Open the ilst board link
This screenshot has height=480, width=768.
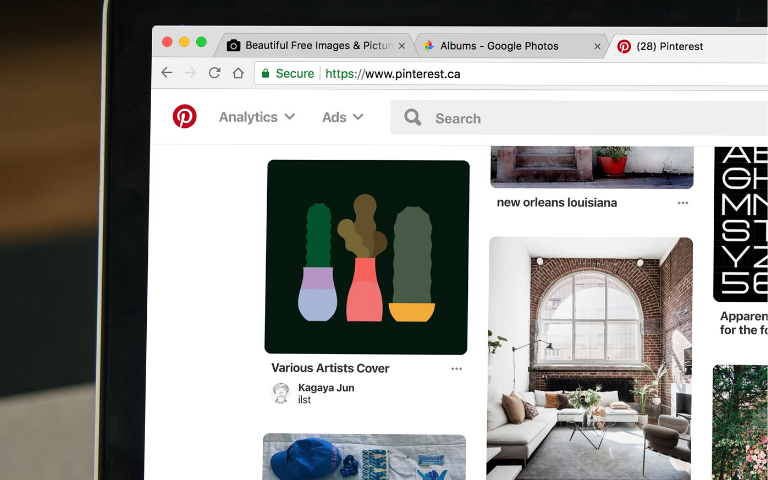tap(305, 400)
